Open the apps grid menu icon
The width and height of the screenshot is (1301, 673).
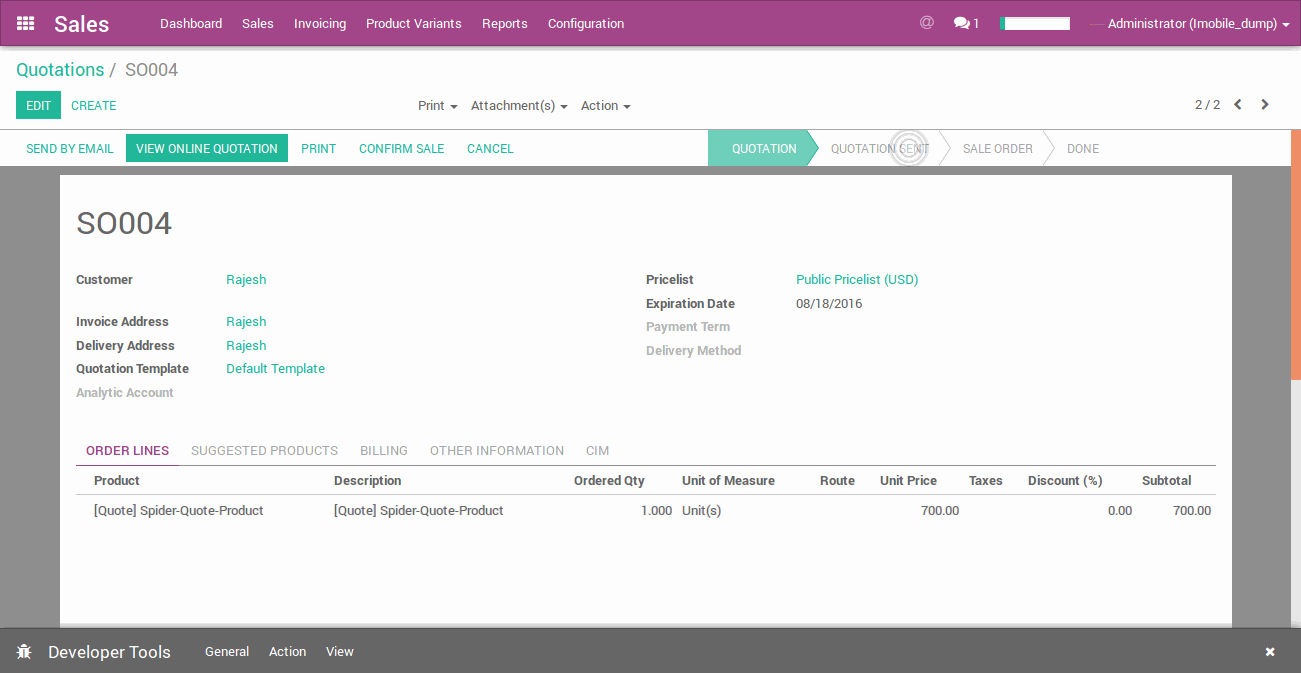26,23
